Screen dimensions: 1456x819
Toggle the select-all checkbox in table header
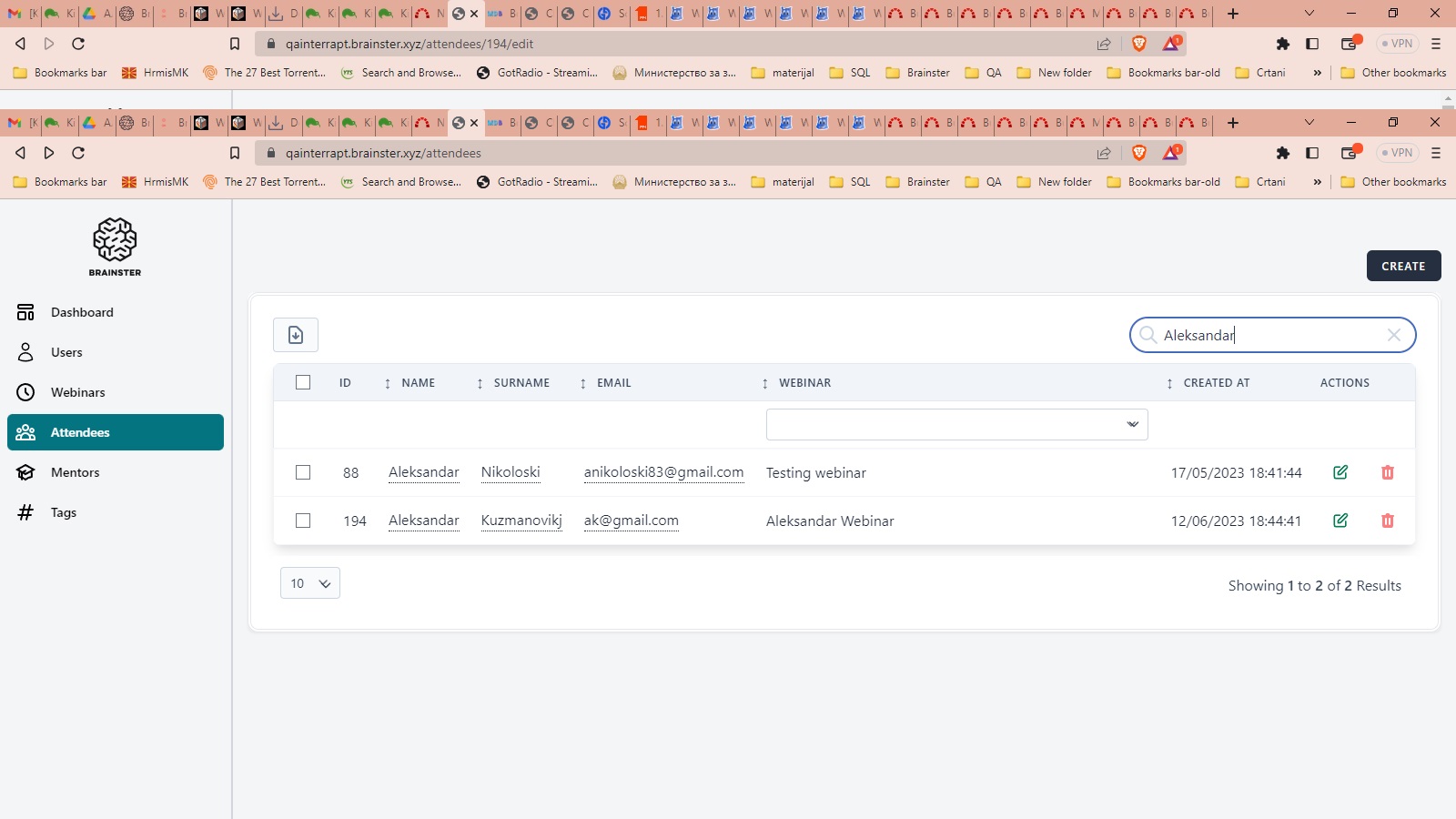[303, 382]
